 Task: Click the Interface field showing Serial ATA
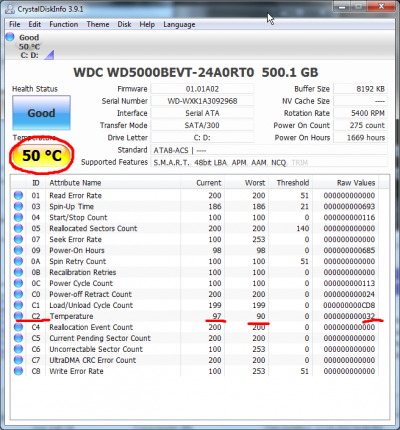click(202, 113)
